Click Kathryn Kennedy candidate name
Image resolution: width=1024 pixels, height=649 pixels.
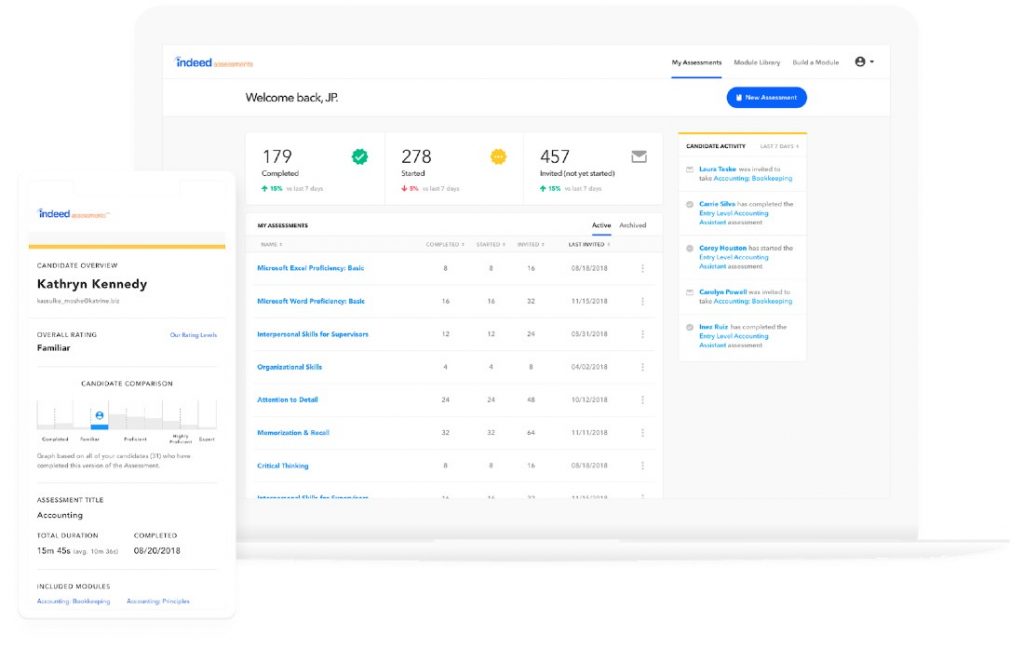[92, 284]
